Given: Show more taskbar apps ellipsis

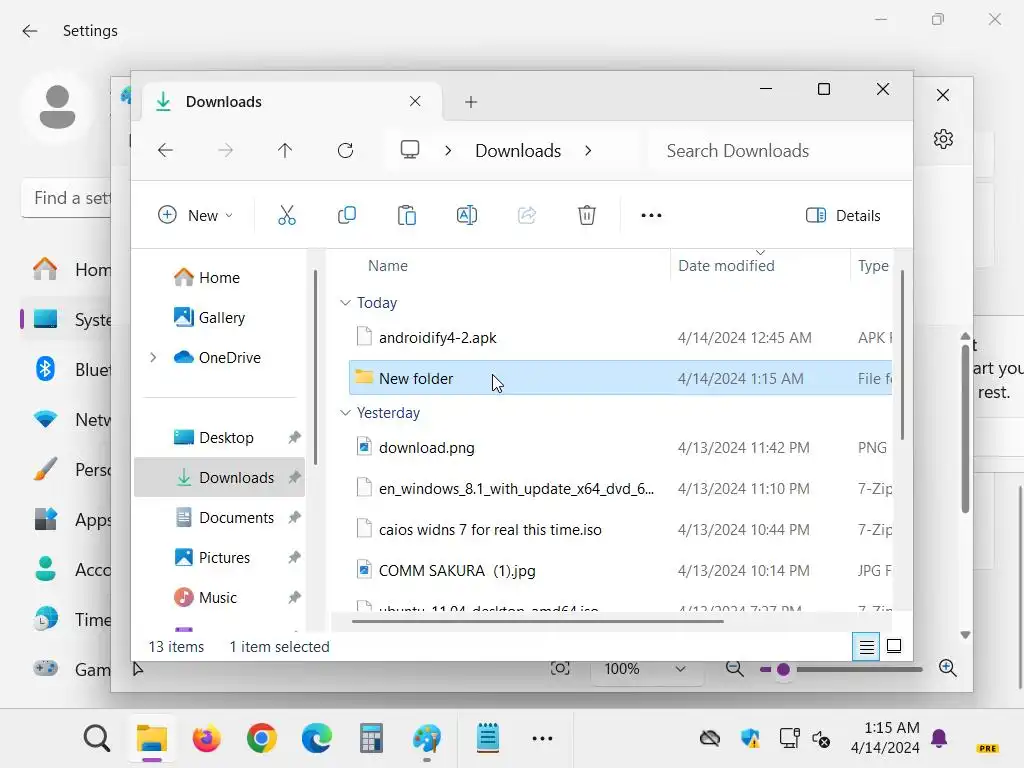Looking at the screenshot, I should pyautogui.click(x=543, y=739).
